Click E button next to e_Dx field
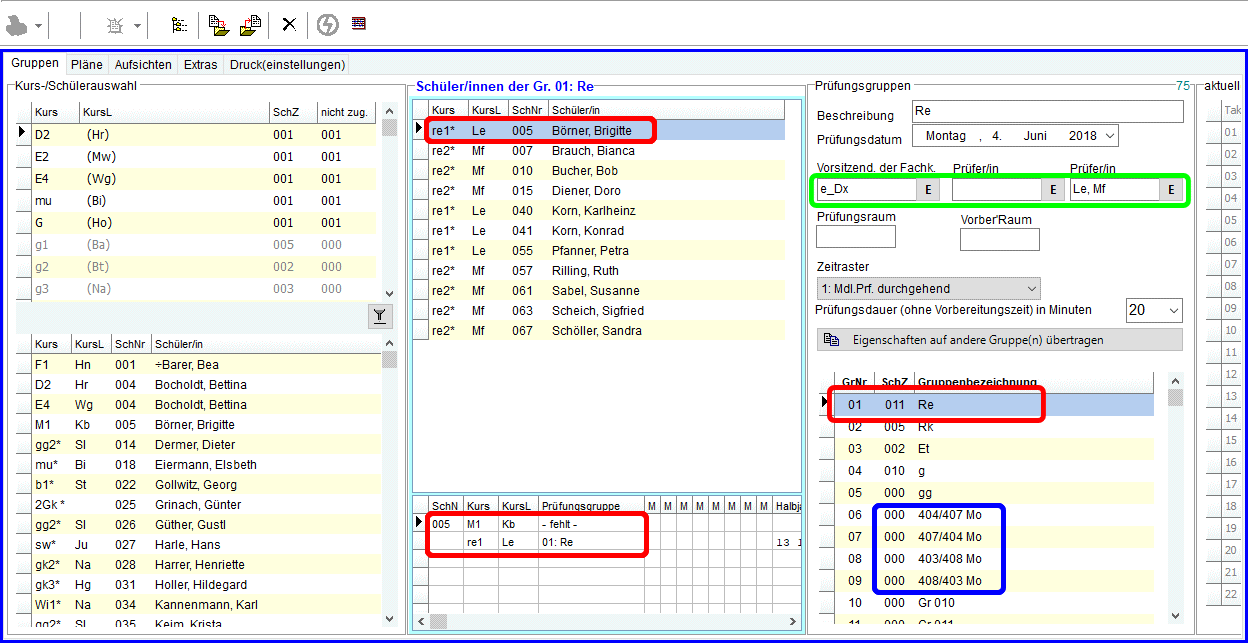 [x=928, y=189]
